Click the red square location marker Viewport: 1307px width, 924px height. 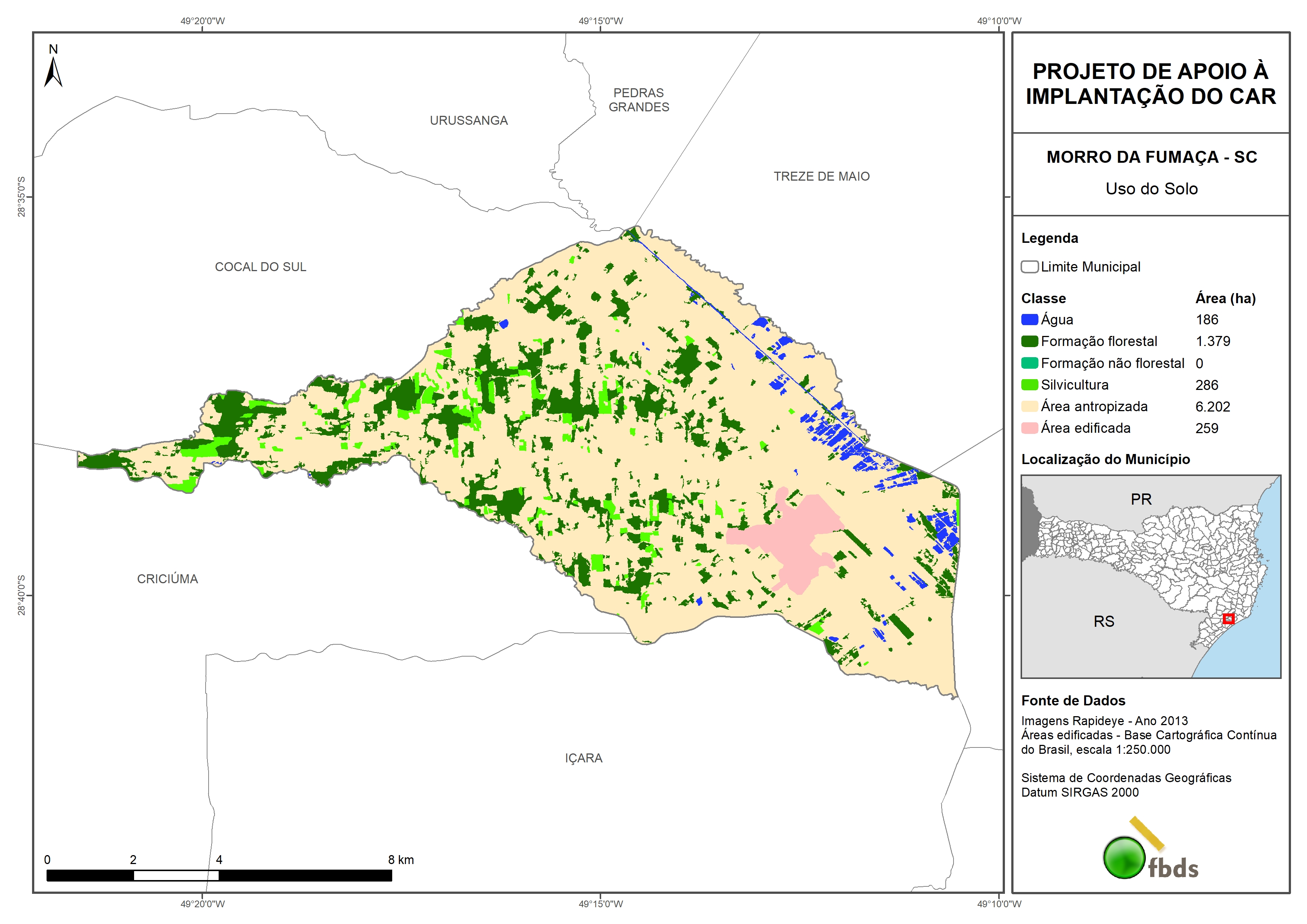(1228, 618)
